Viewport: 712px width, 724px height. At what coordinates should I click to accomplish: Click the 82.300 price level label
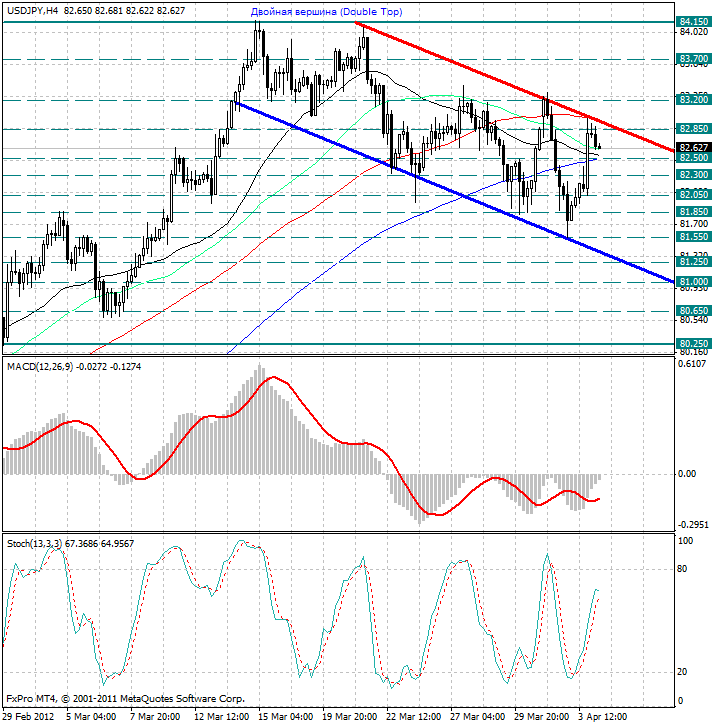point(694,175)
